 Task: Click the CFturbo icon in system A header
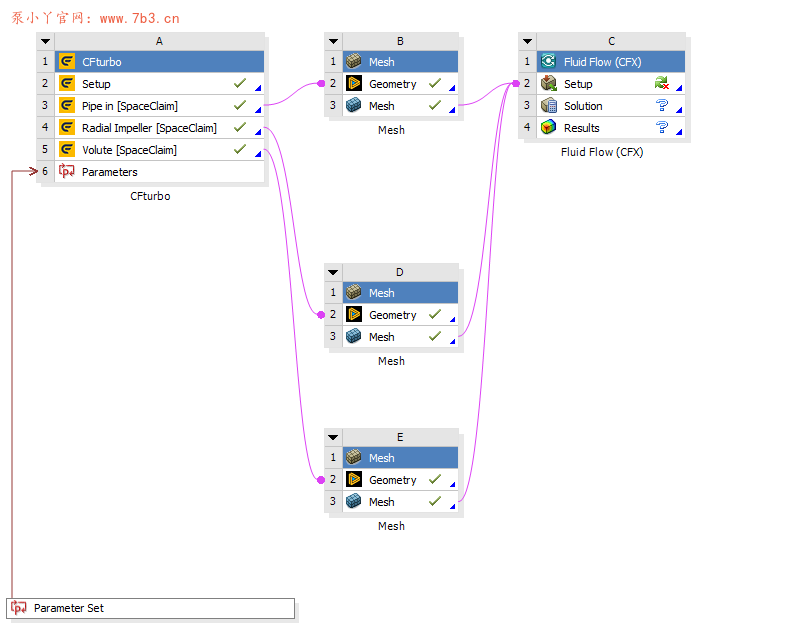tap(67, 62)
